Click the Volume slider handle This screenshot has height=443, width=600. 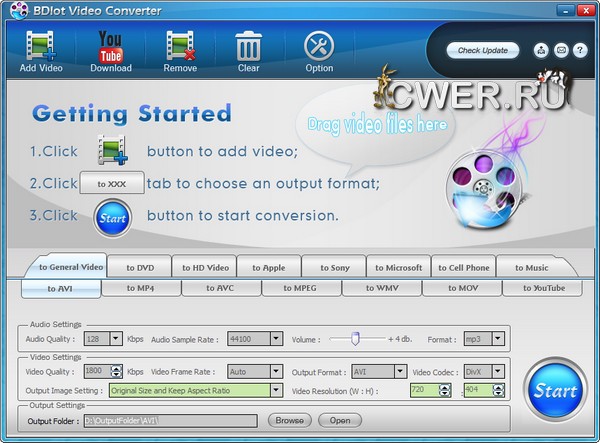(x=353, y=339)
